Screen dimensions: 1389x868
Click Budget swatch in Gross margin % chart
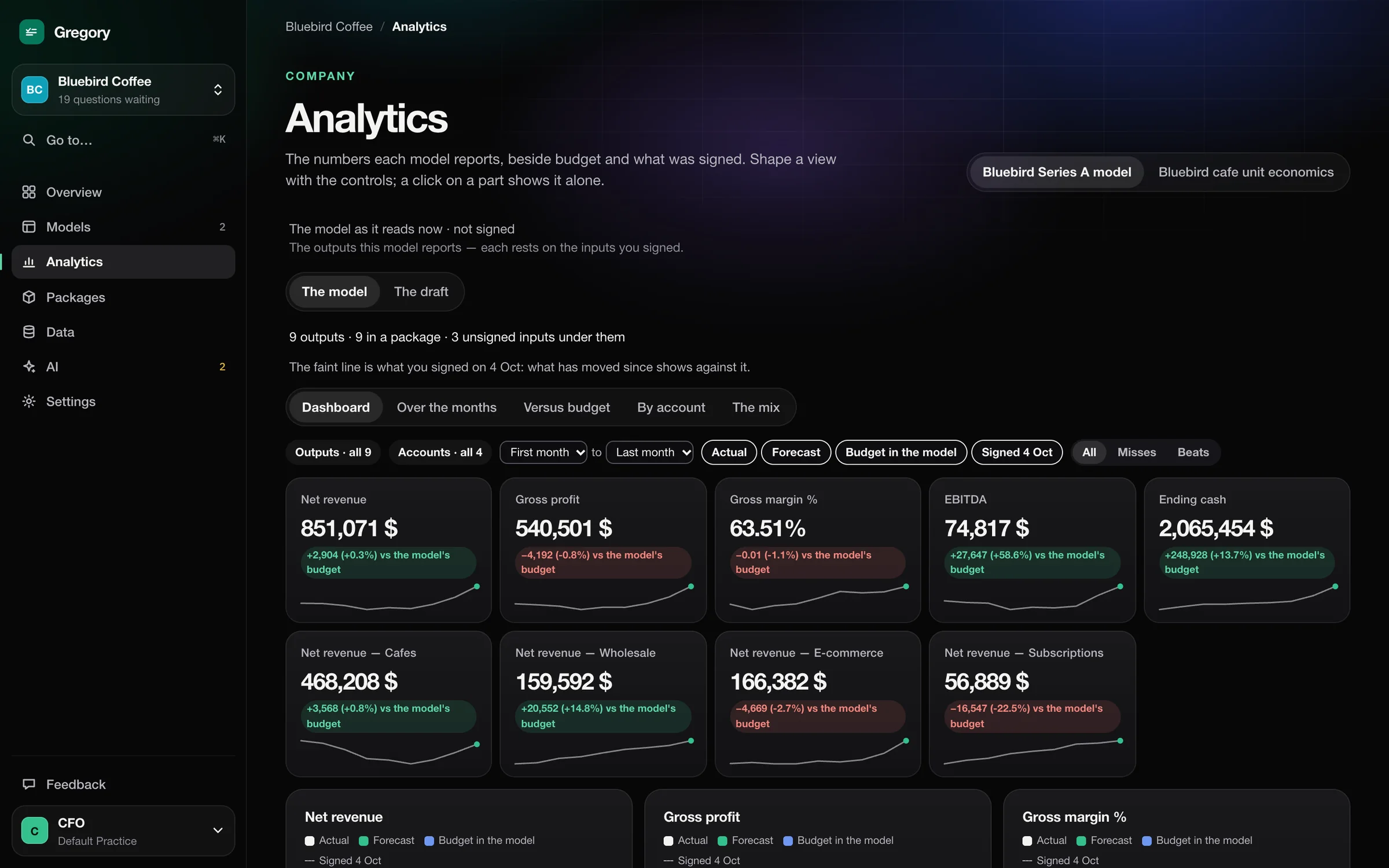pyautogui.click(x=1147, y=841)
